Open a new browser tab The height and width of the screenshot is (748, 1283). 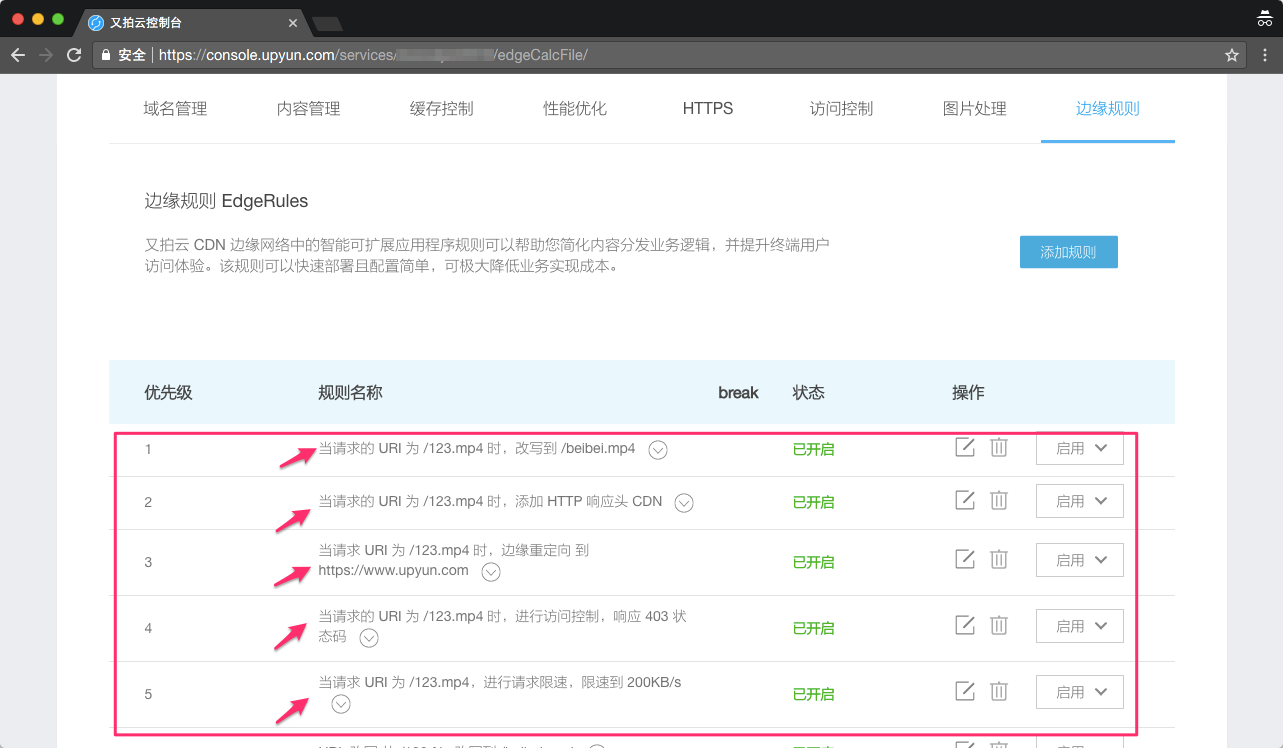pyautogui.click(x=327, y=23)
